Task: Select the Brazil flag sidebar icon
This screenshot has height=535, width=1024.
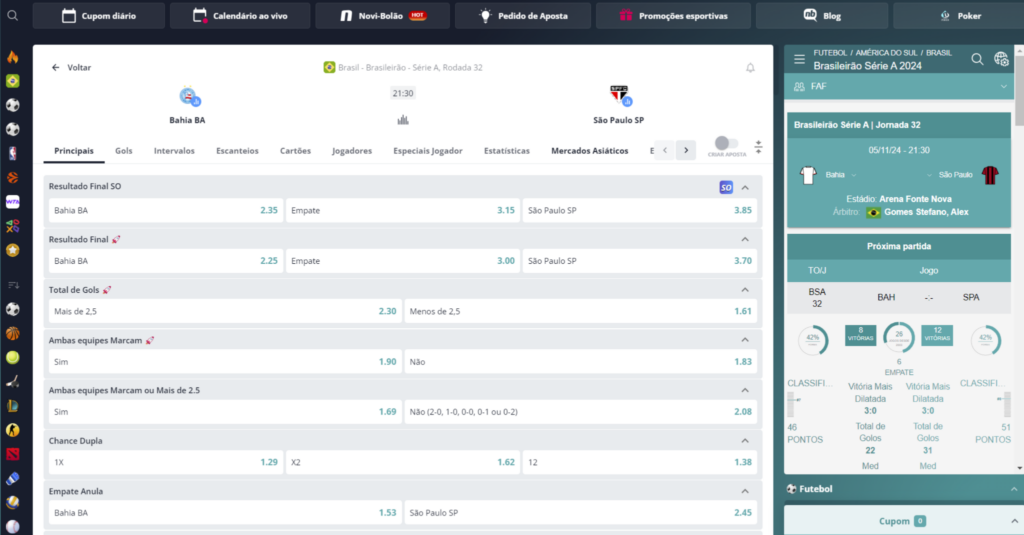Action: [12, 81]
